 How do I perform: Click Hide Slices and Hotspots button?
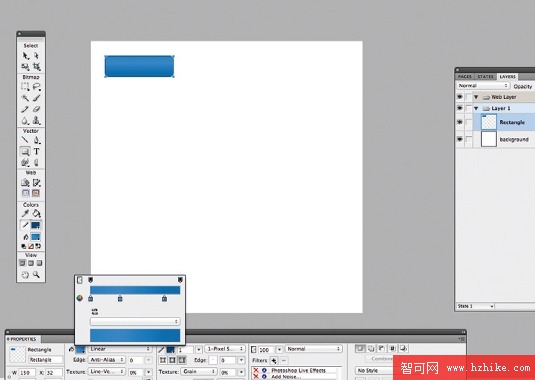26,193
